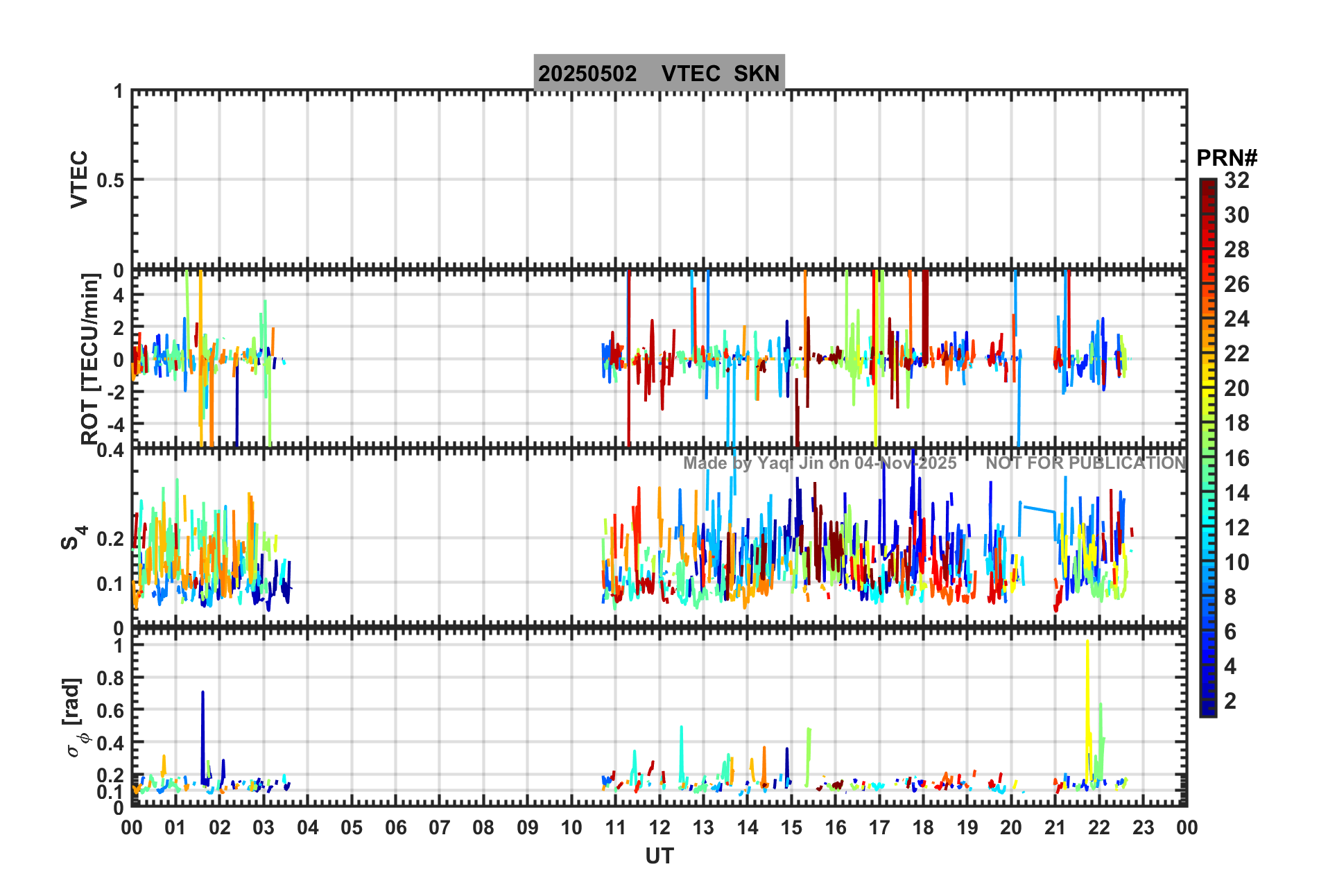
Task: Click colorbar tick label 26
Action: 1236,284
